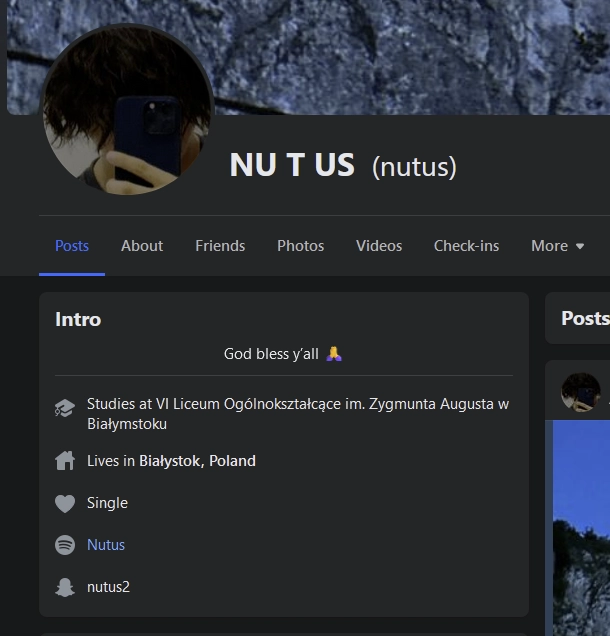
Task: Click the praying hands emoji in bio
Action: 334,354
